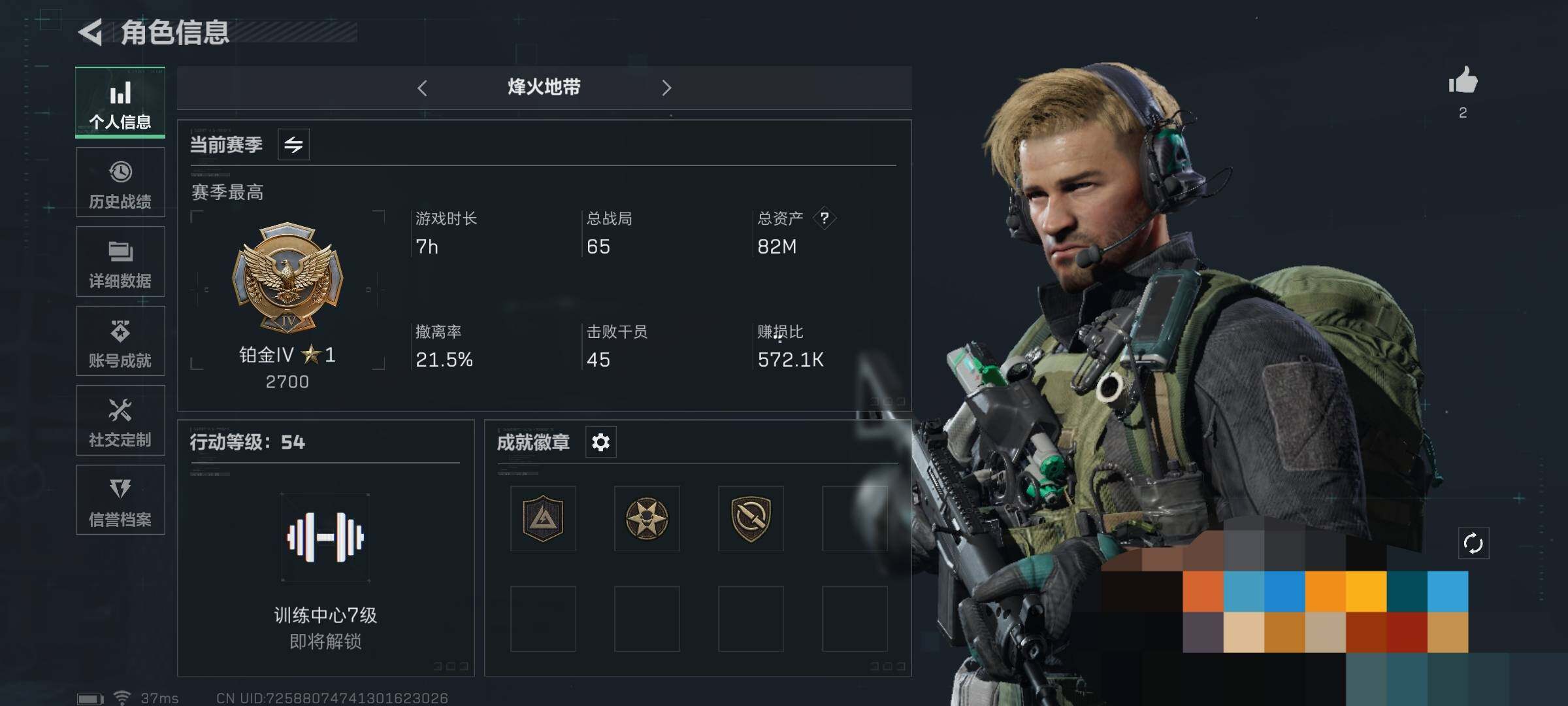
Task: Open the 铂金IV rank emblem
Action: (x=287, y=278)
